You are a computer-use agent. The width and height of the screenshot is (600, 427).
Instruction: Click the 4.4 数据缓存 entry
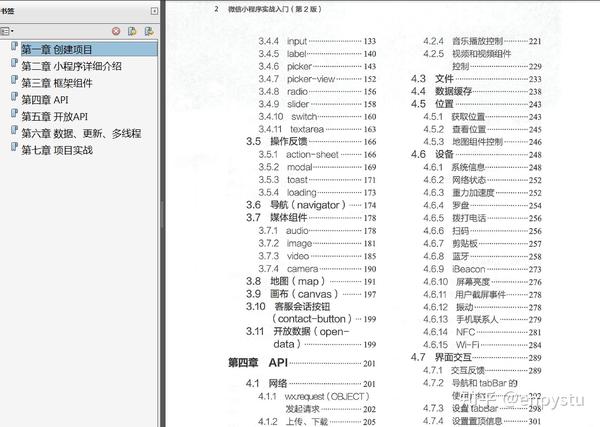coord(476,91)
